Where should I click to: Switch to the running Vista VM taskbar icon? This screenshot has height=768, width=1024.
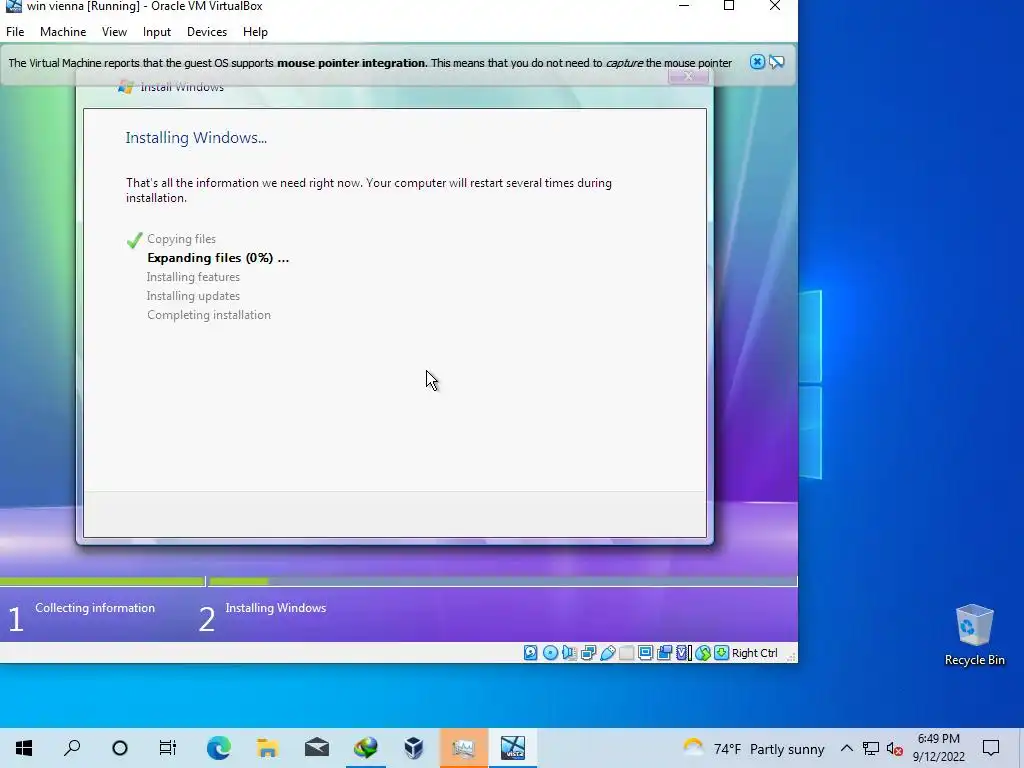pyautogui.click(x=513, y=747)
